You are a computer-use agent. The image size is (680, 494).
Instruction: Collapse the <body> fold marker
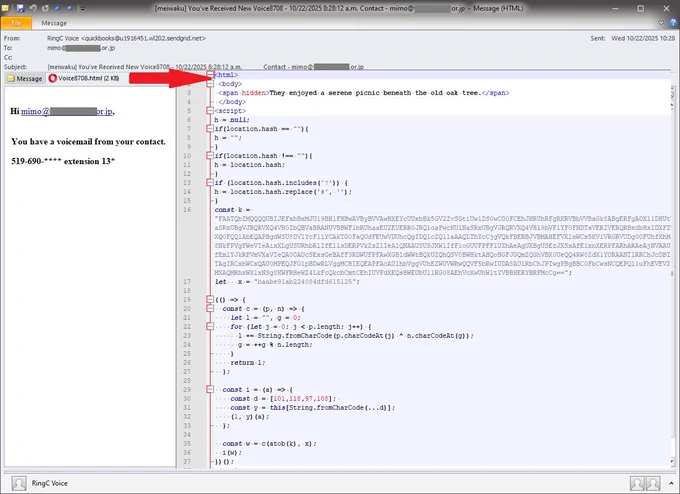click(x=210, y=84)
